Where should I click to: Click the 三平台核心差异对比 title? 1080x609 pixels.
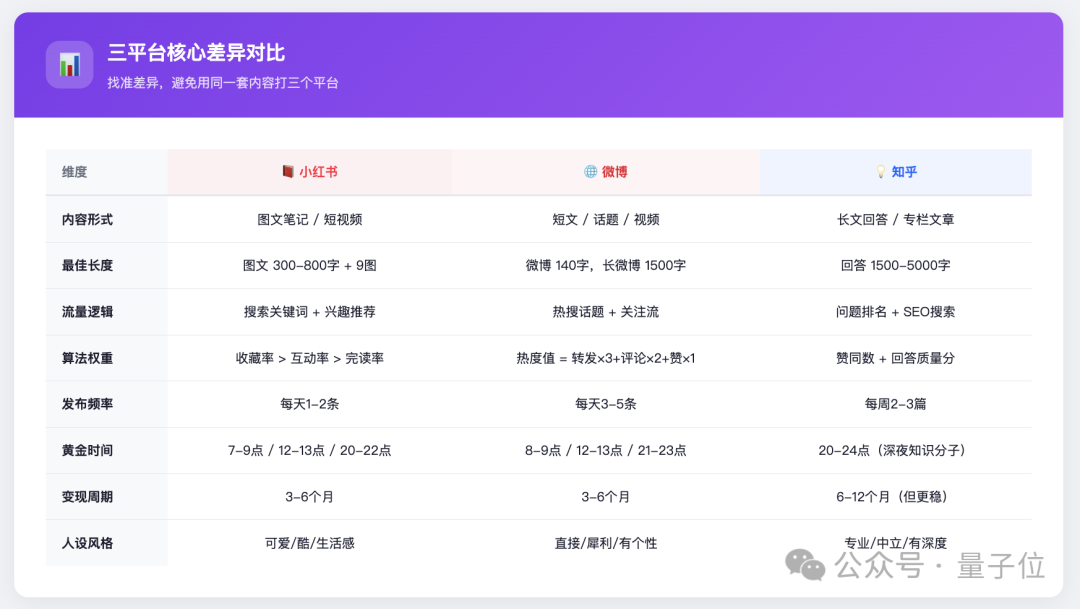pos(197,52)
